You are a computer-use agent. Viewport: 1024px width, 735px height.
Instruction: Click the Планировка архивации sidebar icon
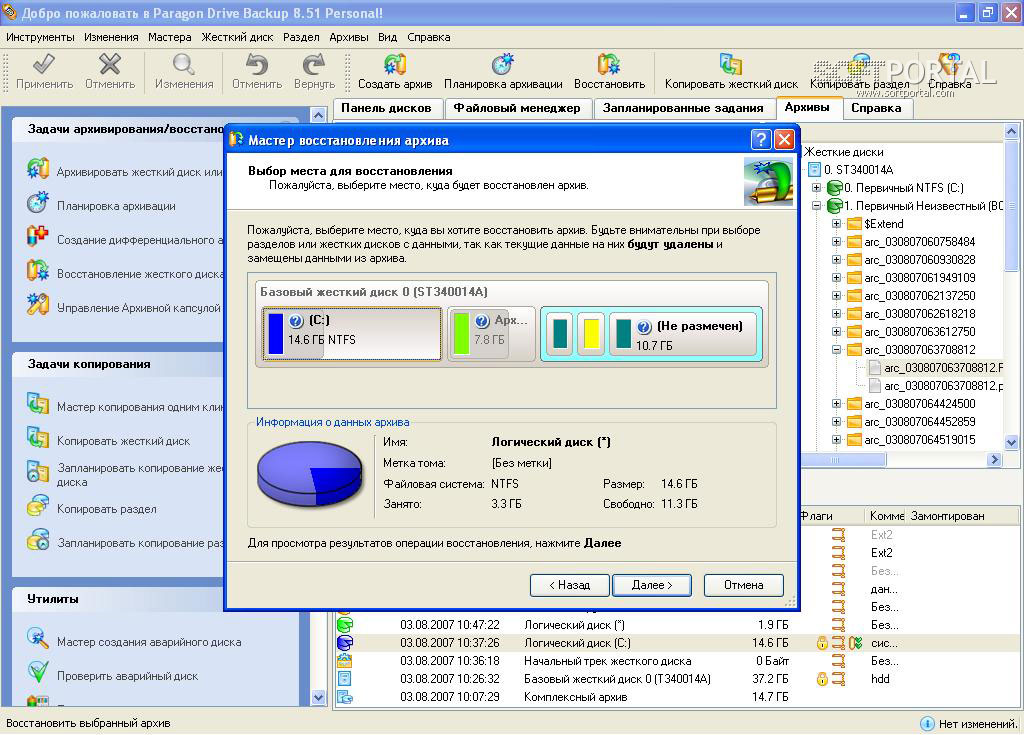[x=38, y=203]
